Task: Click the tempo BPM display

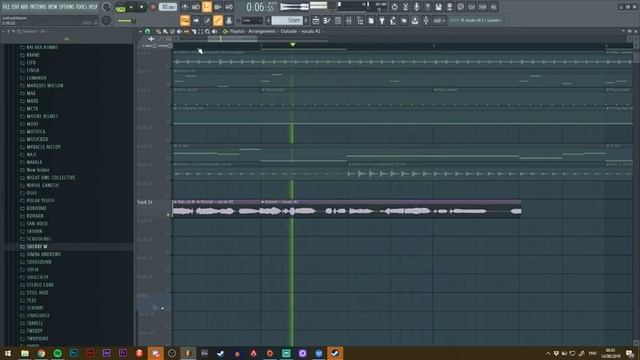Action: (x=168, y=7)
